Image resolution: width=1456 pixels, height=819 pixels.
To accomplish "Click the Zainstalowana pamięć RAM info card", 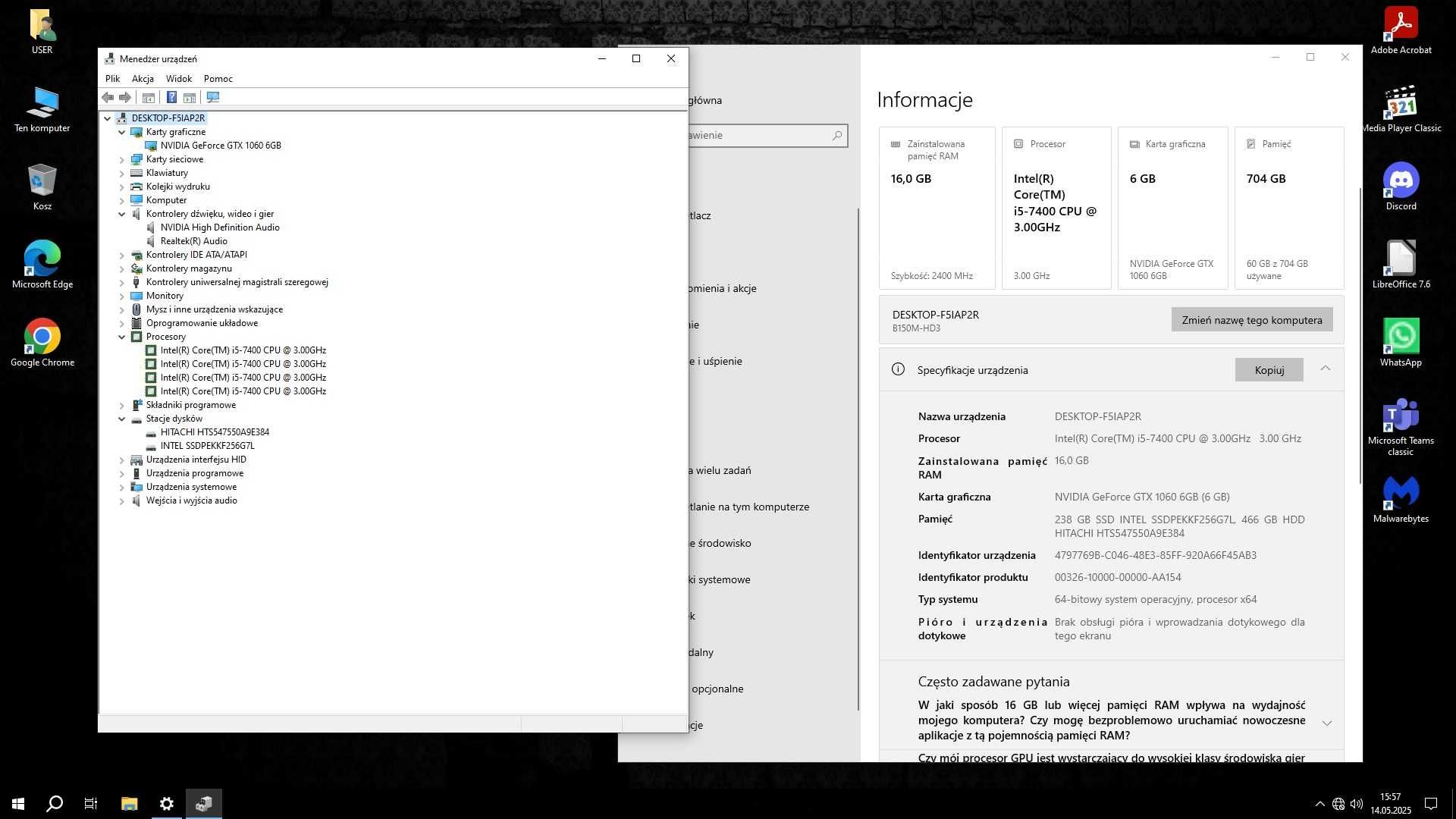I will 937,208.
